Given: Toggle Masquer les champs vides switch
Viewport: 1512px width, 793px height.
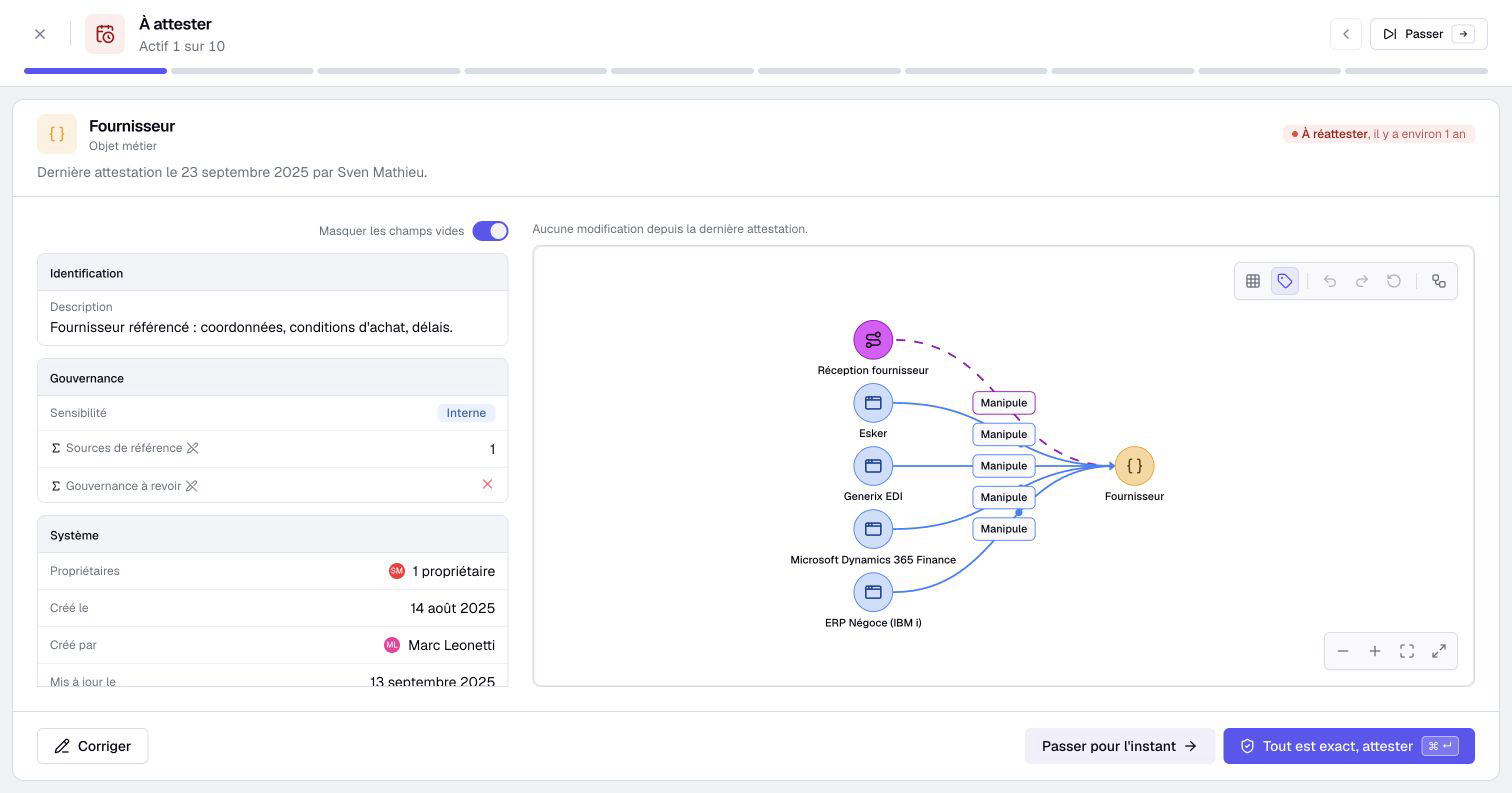Looking at the screenshot, I should [x=490, y=231].
